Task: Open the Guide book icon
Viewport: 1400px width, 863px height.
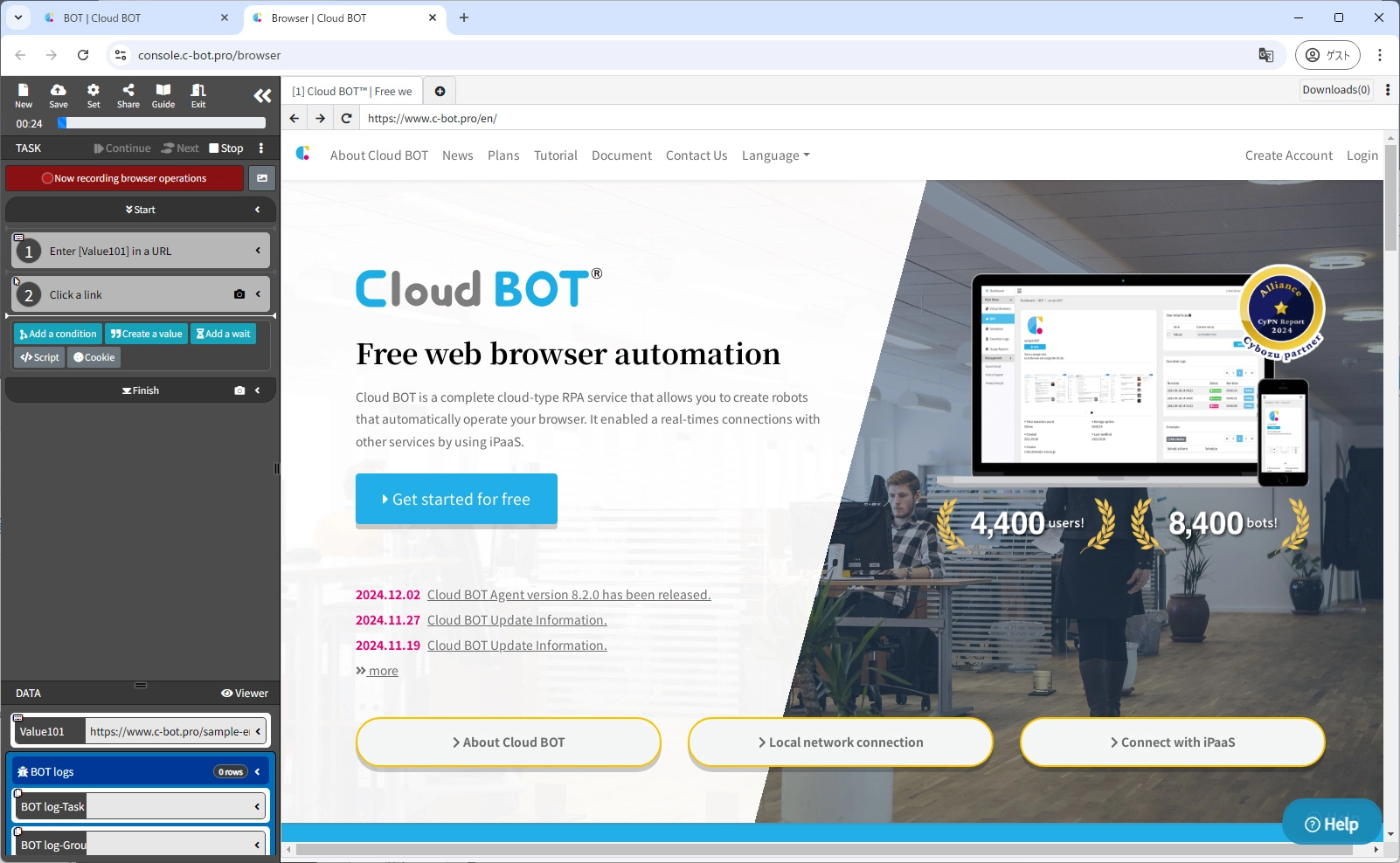Action: (163, 95)
